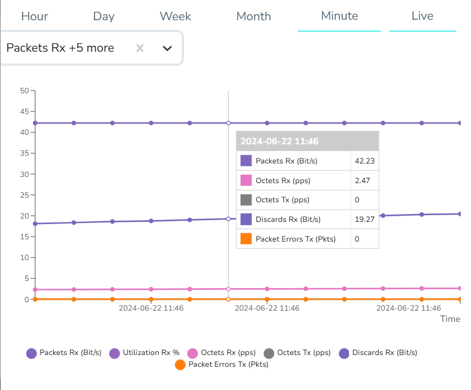
Task: Expand the Packets Rx metrics dropdown chevron
Action: [167, 48]
